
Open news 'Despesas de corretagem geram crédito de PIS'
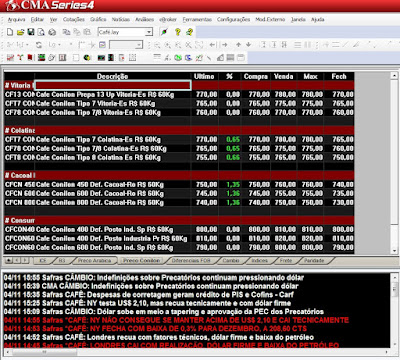click(x=149, y=295)
